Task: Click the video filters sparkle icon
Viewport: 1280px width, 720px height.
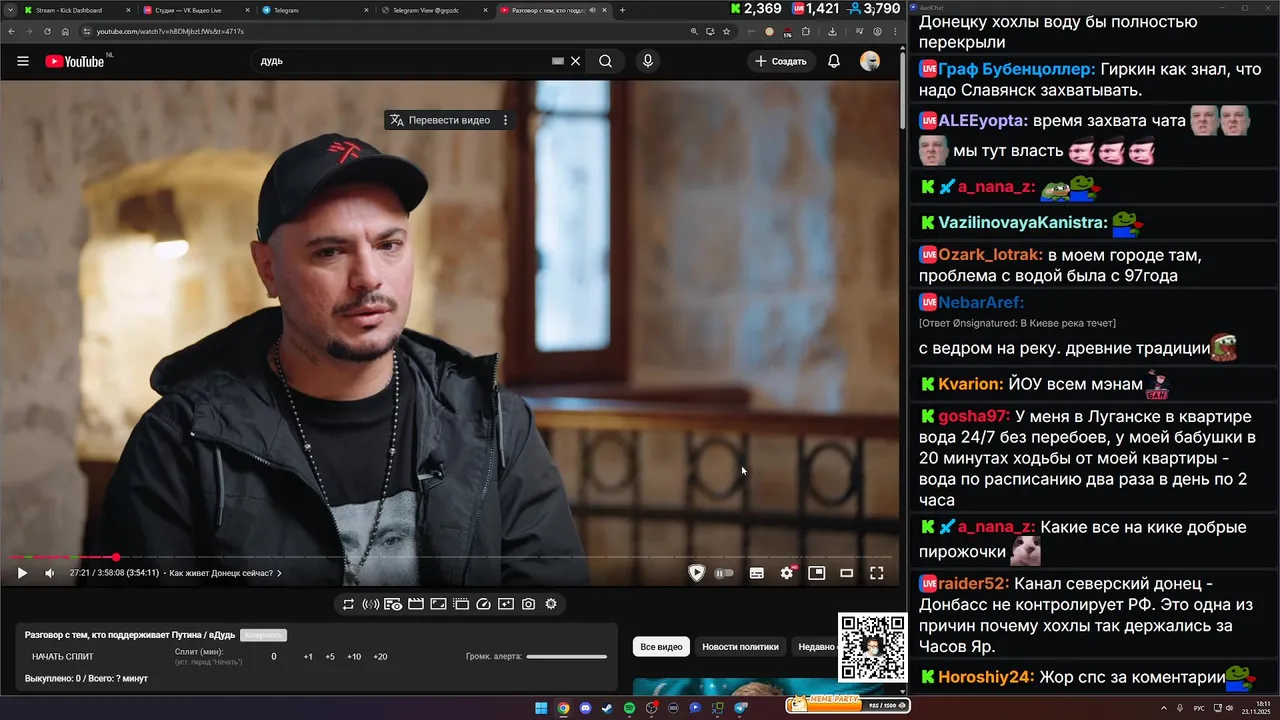Action: [506, 604]
